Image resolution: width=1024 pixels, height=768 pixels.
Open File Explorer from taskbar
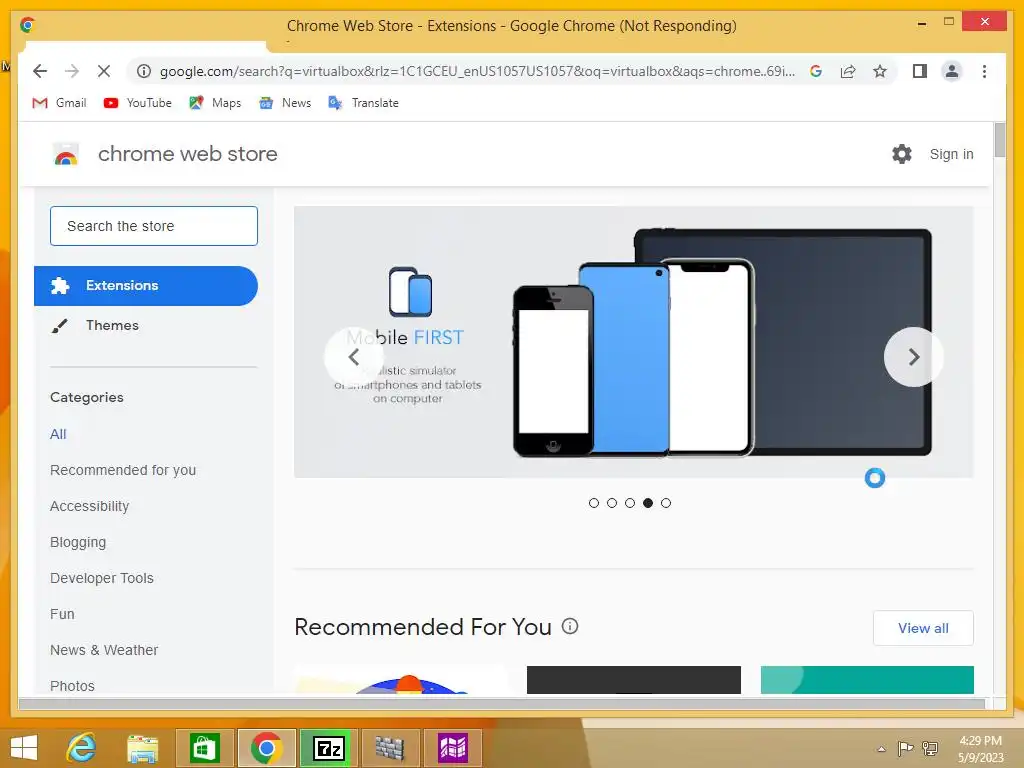click(x=142, y=748)
